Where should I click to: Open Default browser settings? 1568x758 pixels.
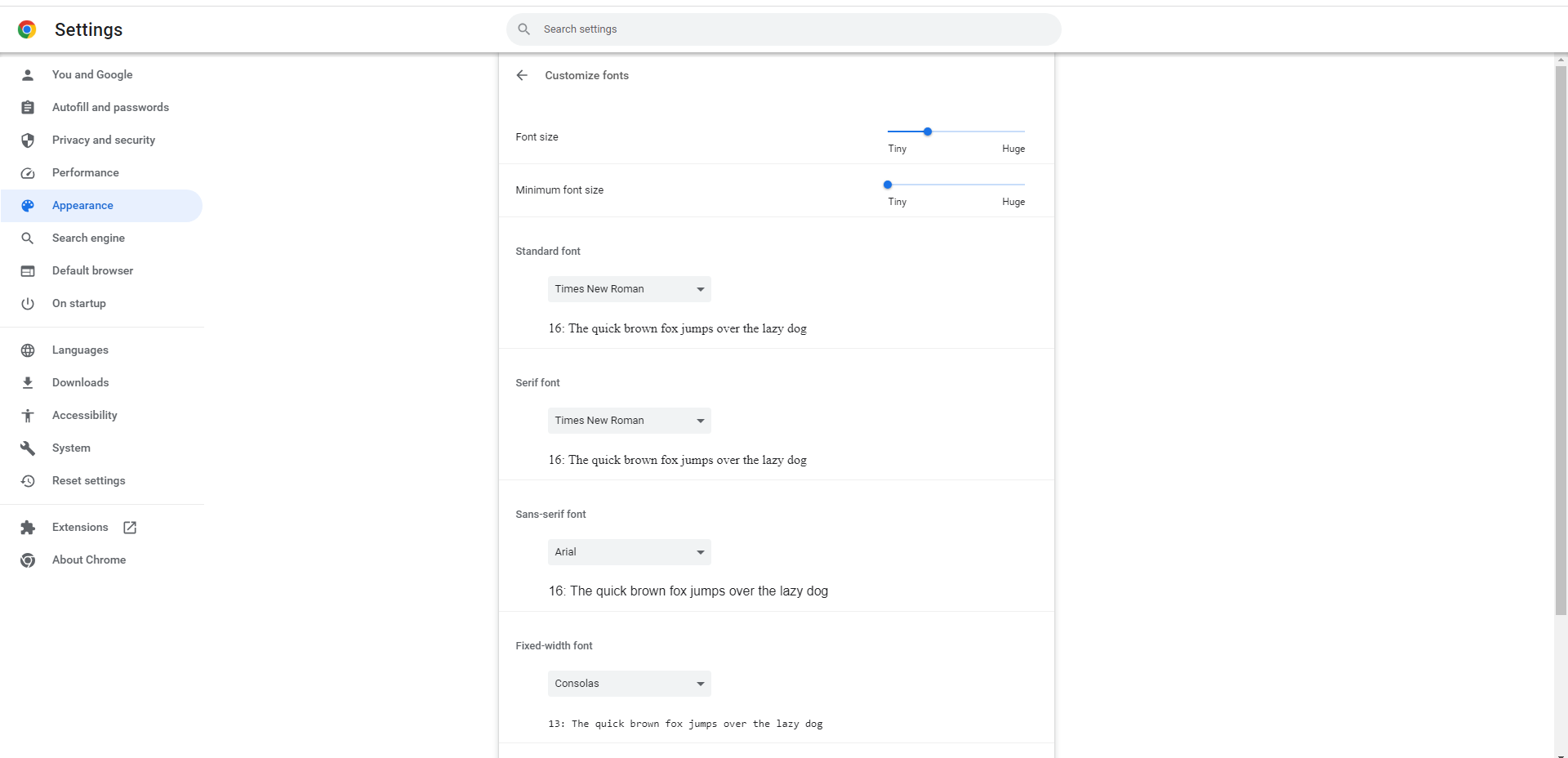102,270
